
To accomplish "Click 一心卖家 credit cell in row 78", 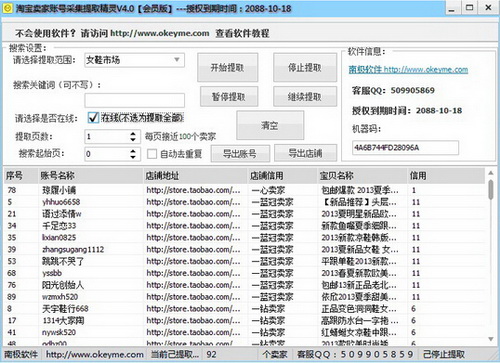I will click(x=268, y=190).
